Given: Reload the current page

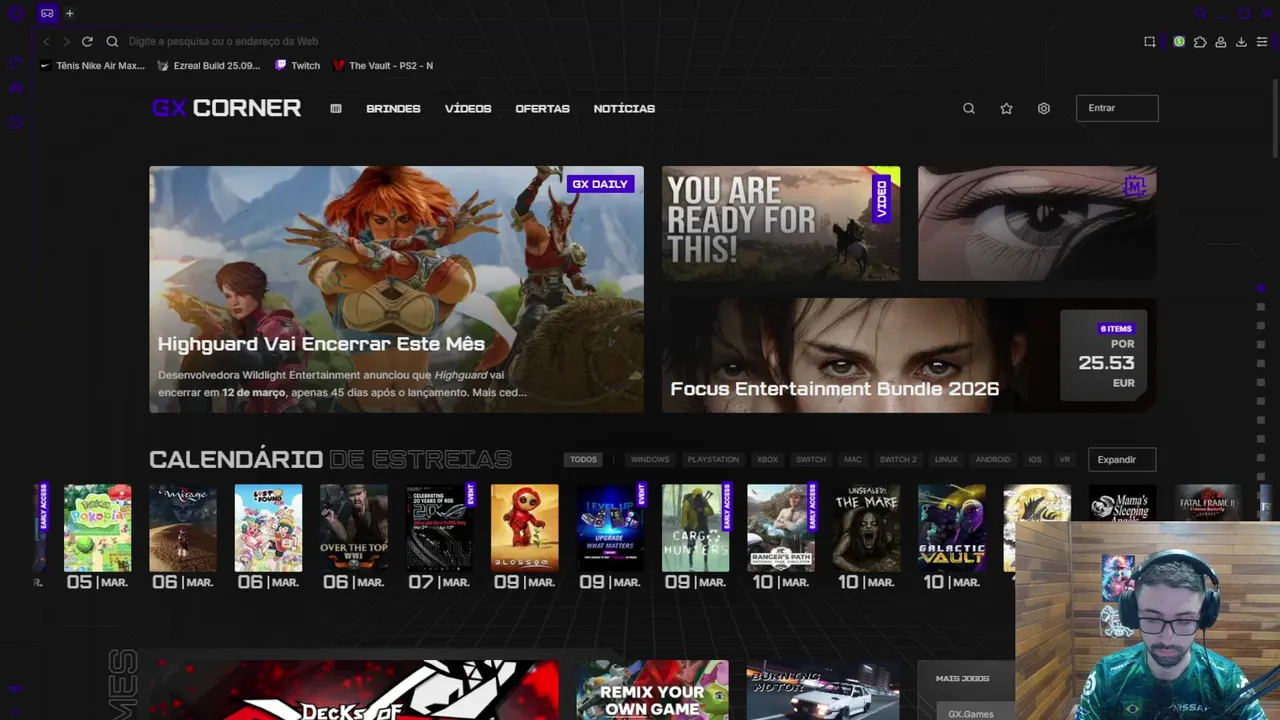Looking at the screenshot, I should [x=87, y=41].
